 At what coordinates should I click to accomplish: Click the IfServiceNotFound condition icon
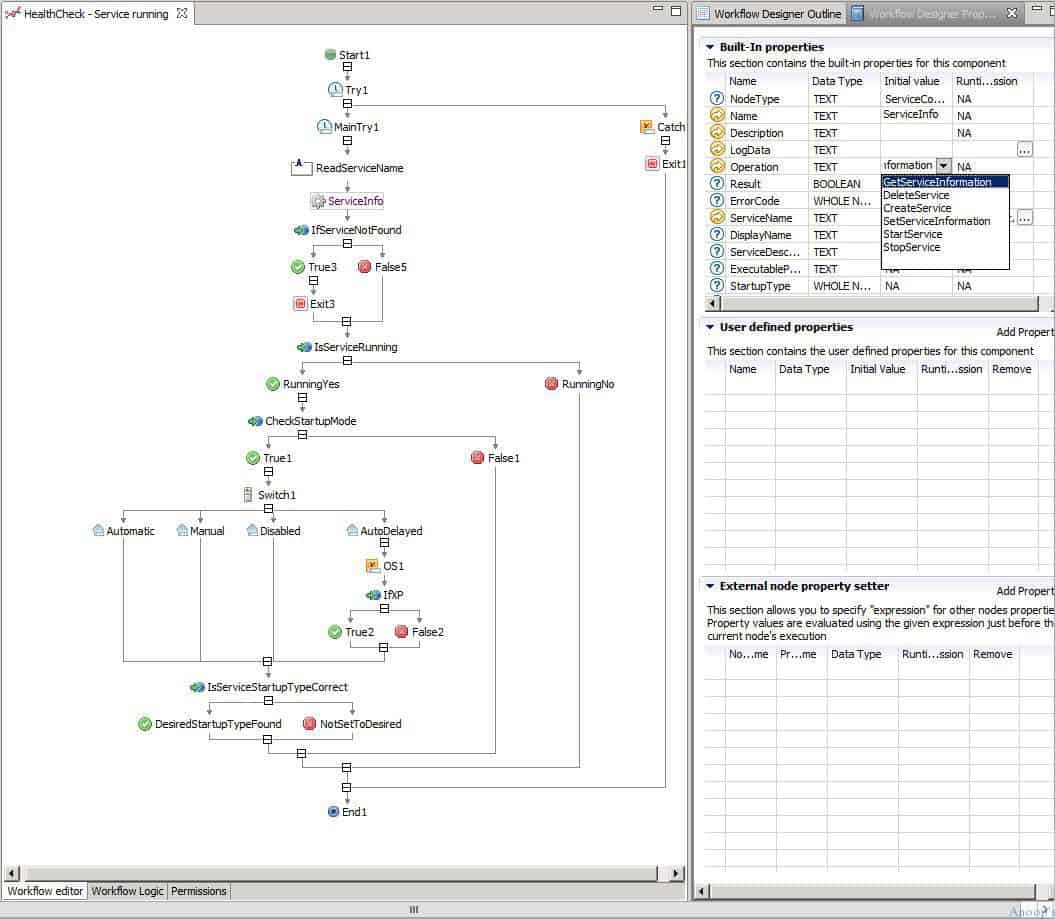301,230
